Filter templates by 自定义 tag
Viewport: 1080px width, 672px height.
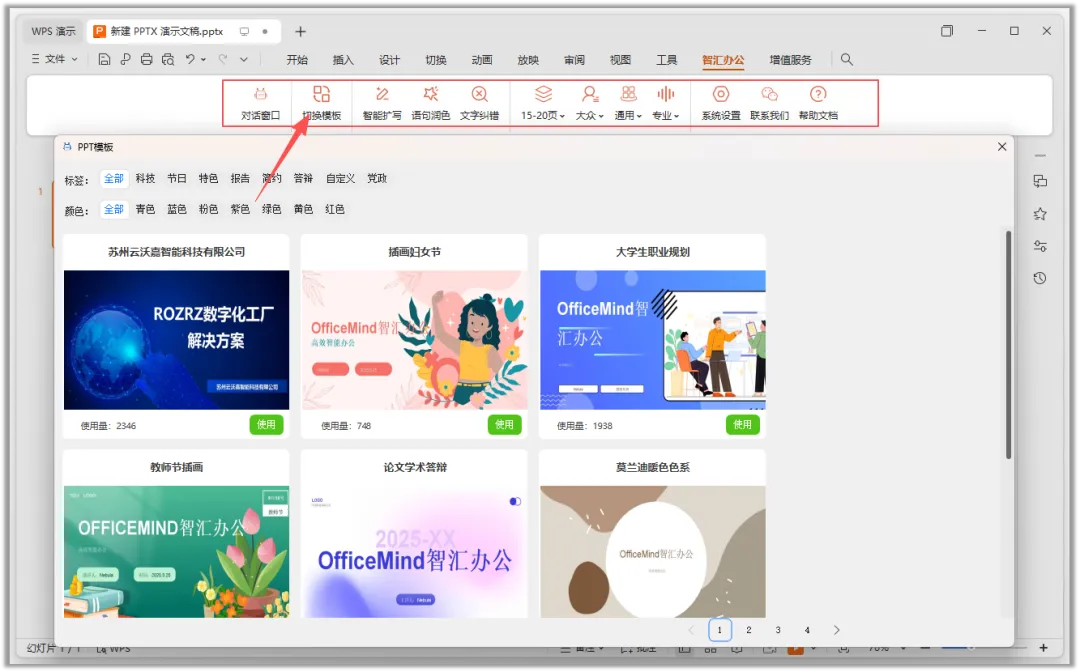point(340,179)
